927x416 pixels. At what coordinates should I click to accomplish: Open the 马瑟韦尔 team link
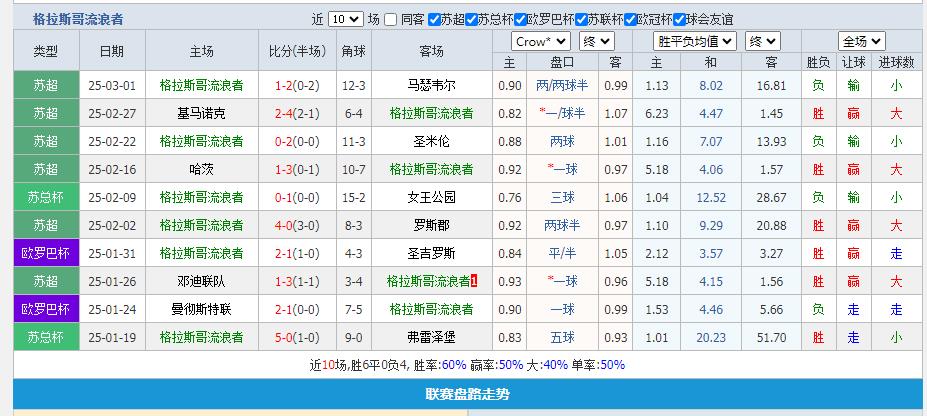point(432,85)
